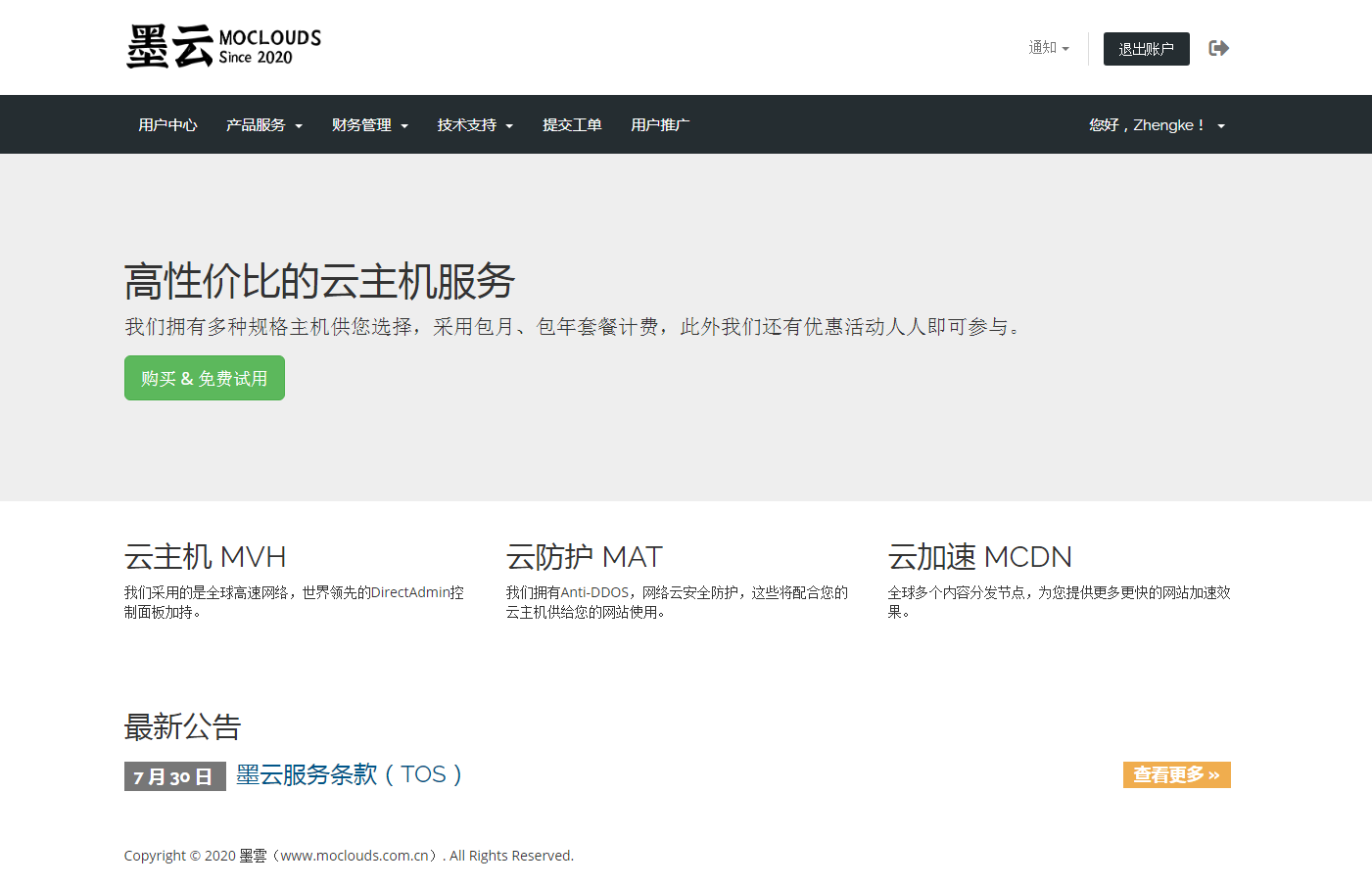Click the MoClouds logo
The width and height of the screenshot is (1372, 886).
tap(223, 47)
